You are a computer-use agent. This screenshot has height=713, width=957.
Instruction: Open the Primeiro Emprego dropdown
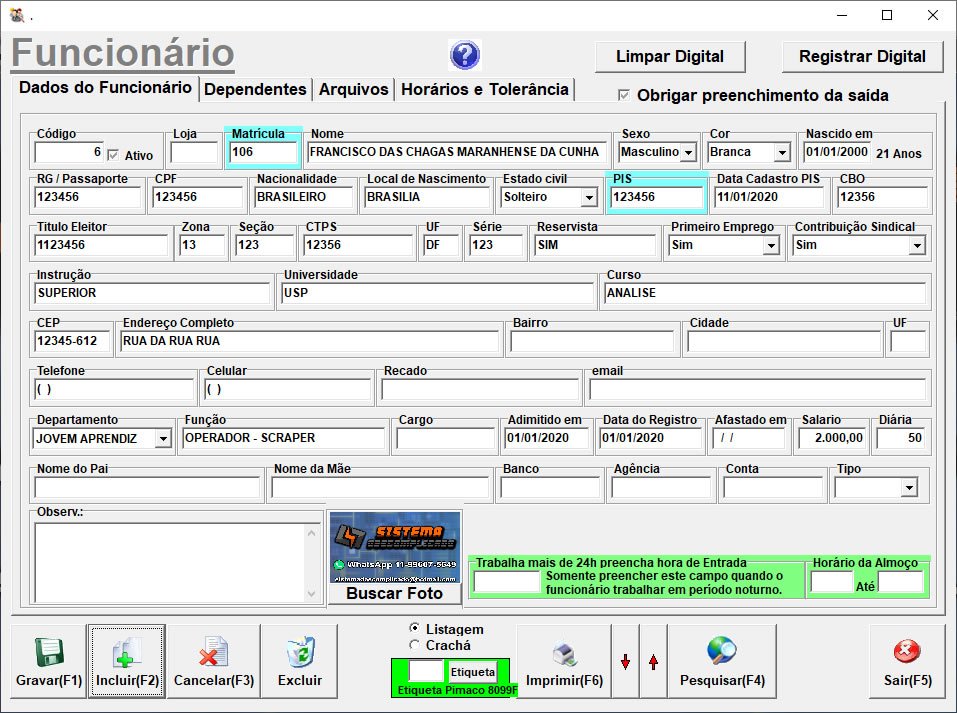coord(771,245)
